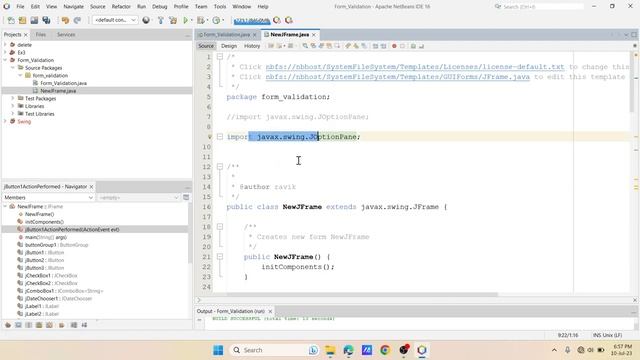Click the Build Project hammer icon
Image resolution: width=640 pixels, height=360 pixels.
(x=160, y=20)
